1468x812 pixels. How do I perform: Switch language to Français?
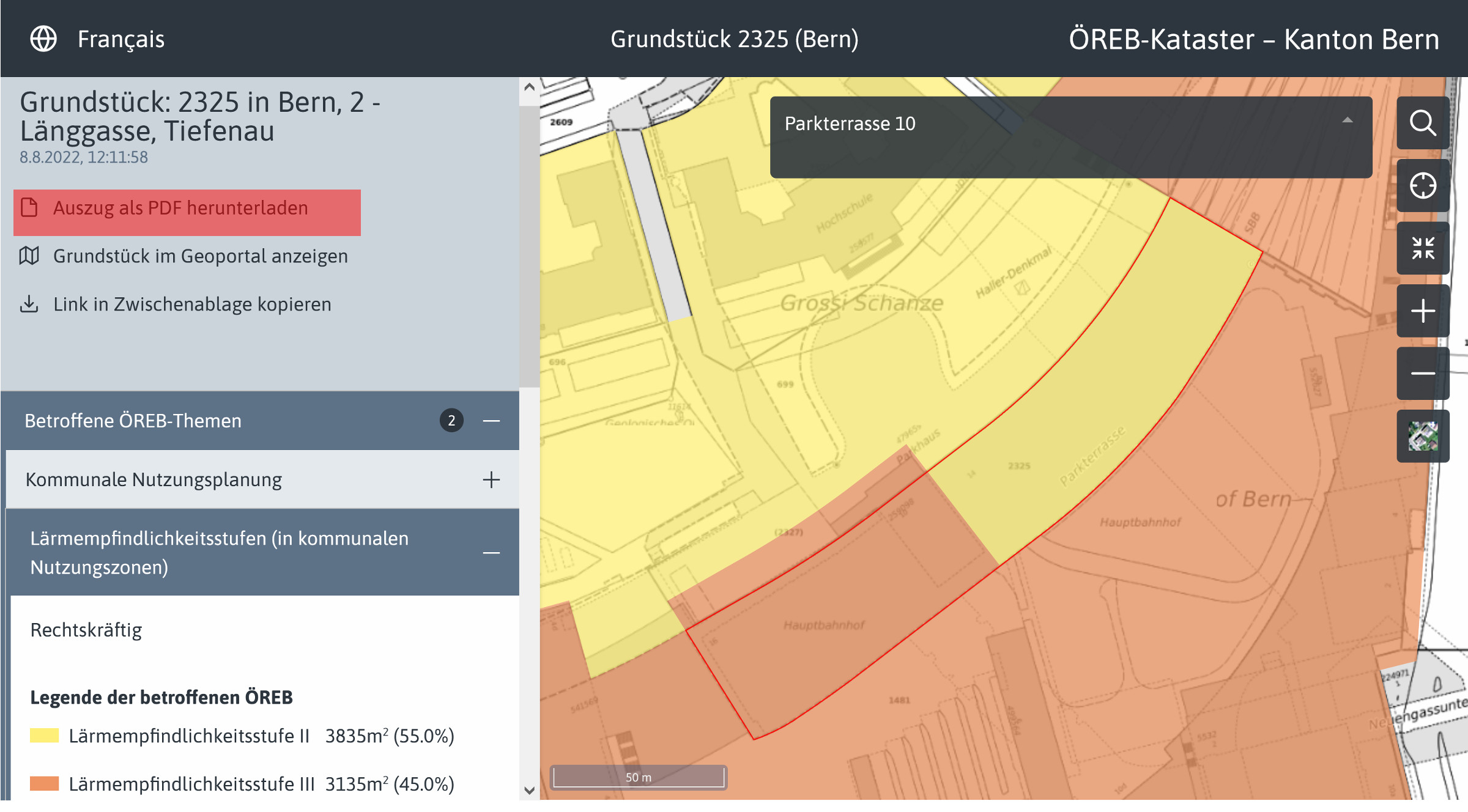point(121,39)
